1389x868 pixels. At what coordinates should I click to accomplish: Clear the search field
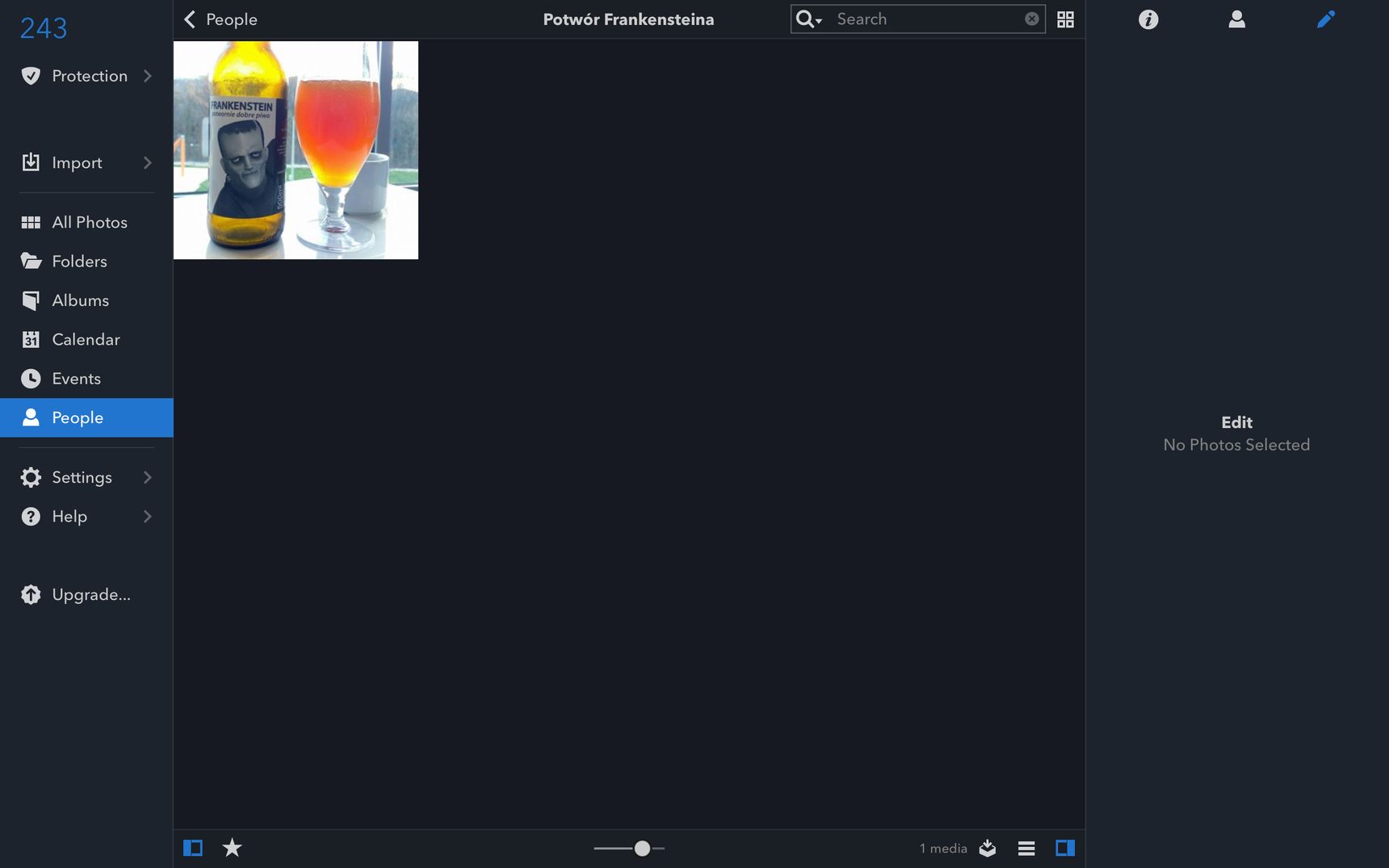tap(1031, 19)
